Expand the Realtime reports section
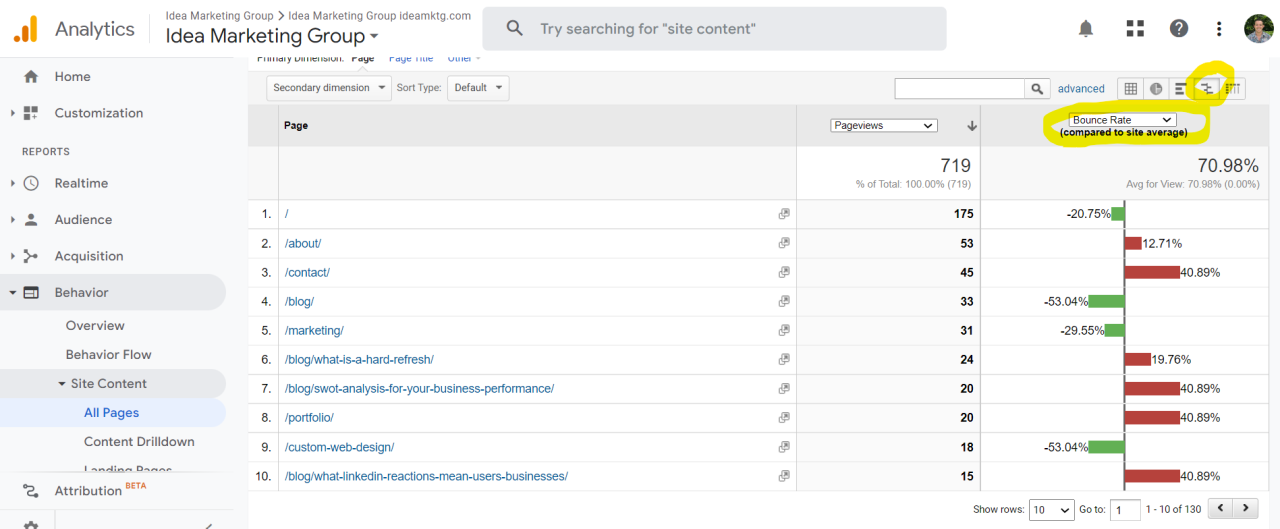 12,183
